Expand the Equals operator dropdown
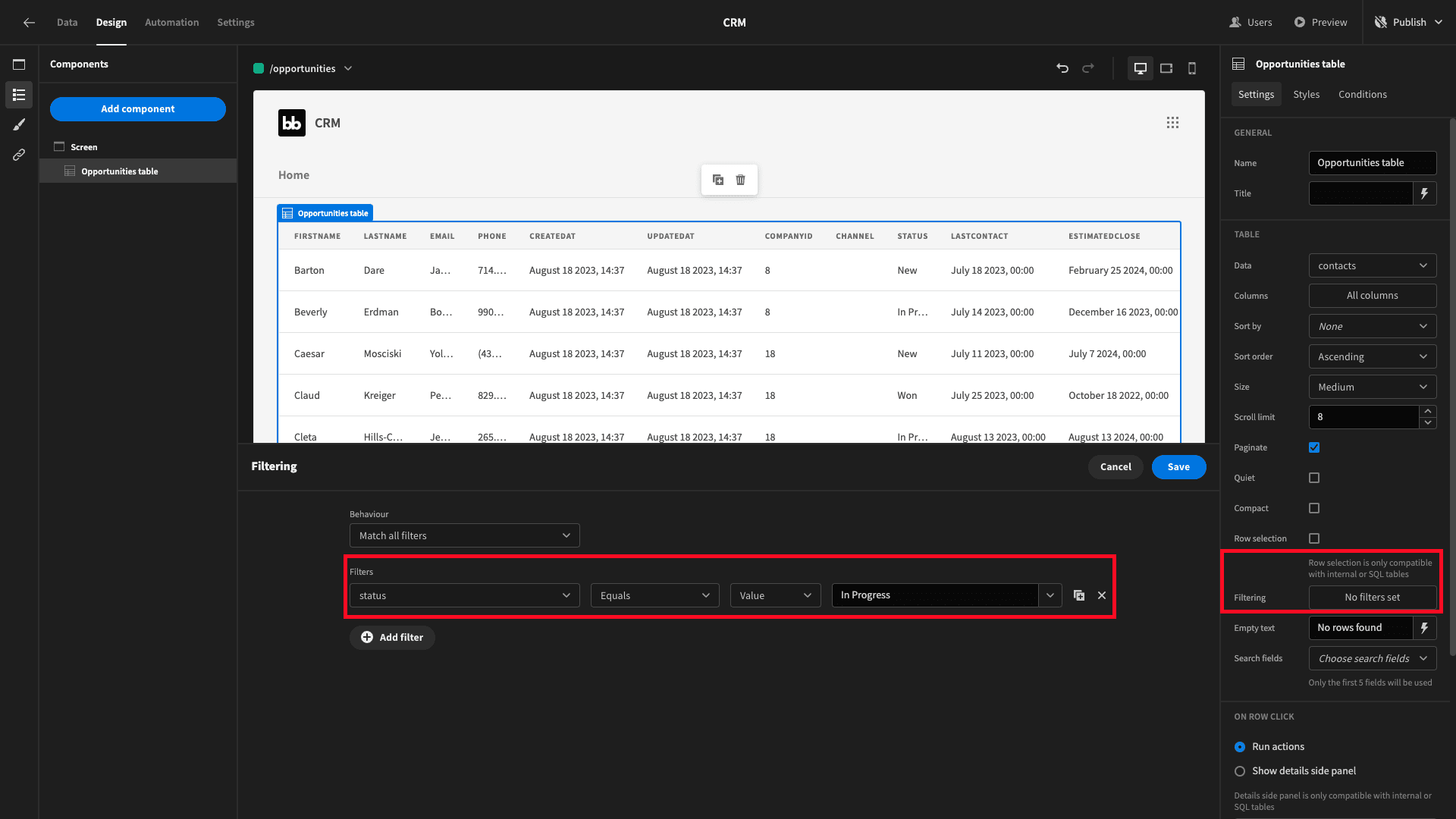1456x819 pixels. point(655,595)
